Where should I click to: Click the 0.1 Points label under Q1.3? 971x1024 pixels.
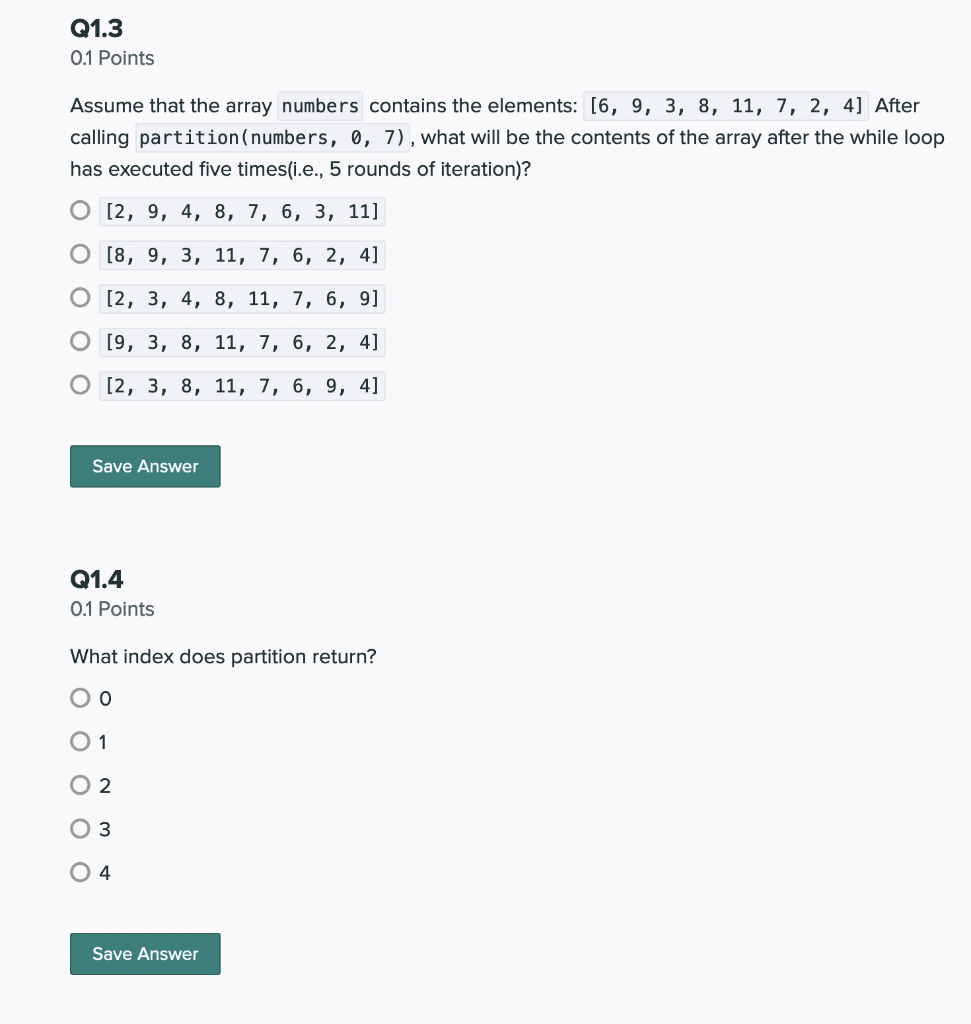coord(111,58)
